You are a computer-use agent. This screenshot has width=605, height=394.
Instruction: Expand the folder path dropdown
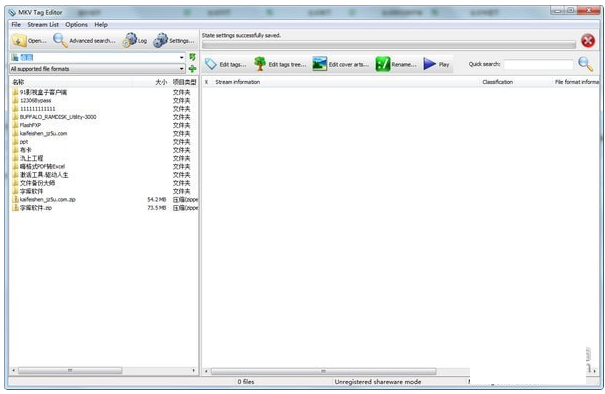181,57
